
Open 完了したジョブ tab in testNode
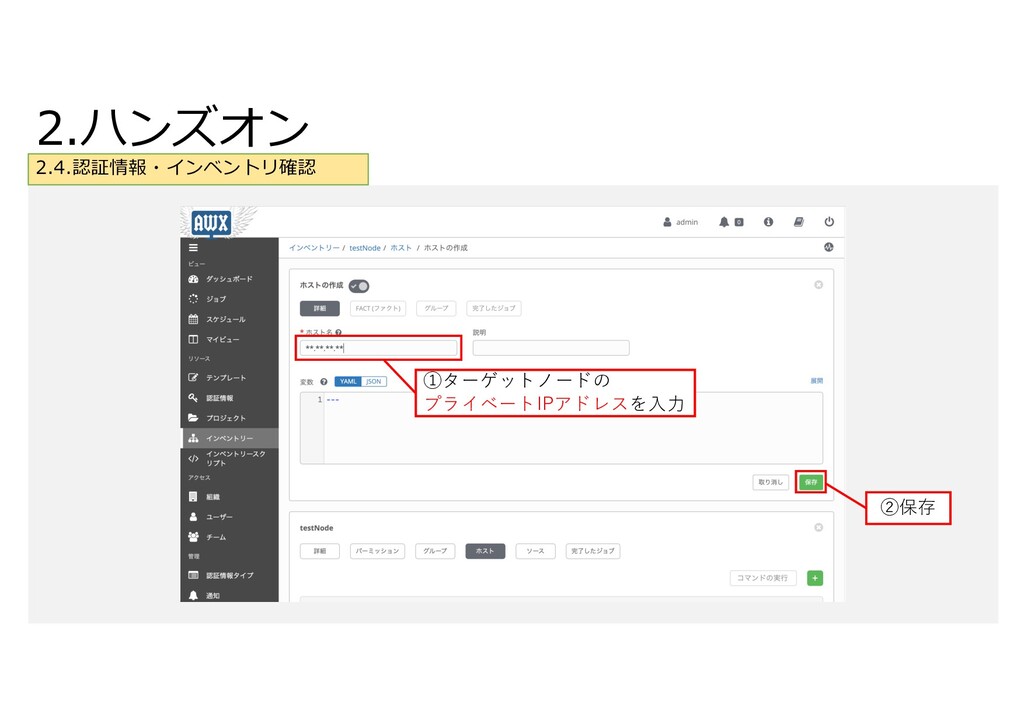593,551
